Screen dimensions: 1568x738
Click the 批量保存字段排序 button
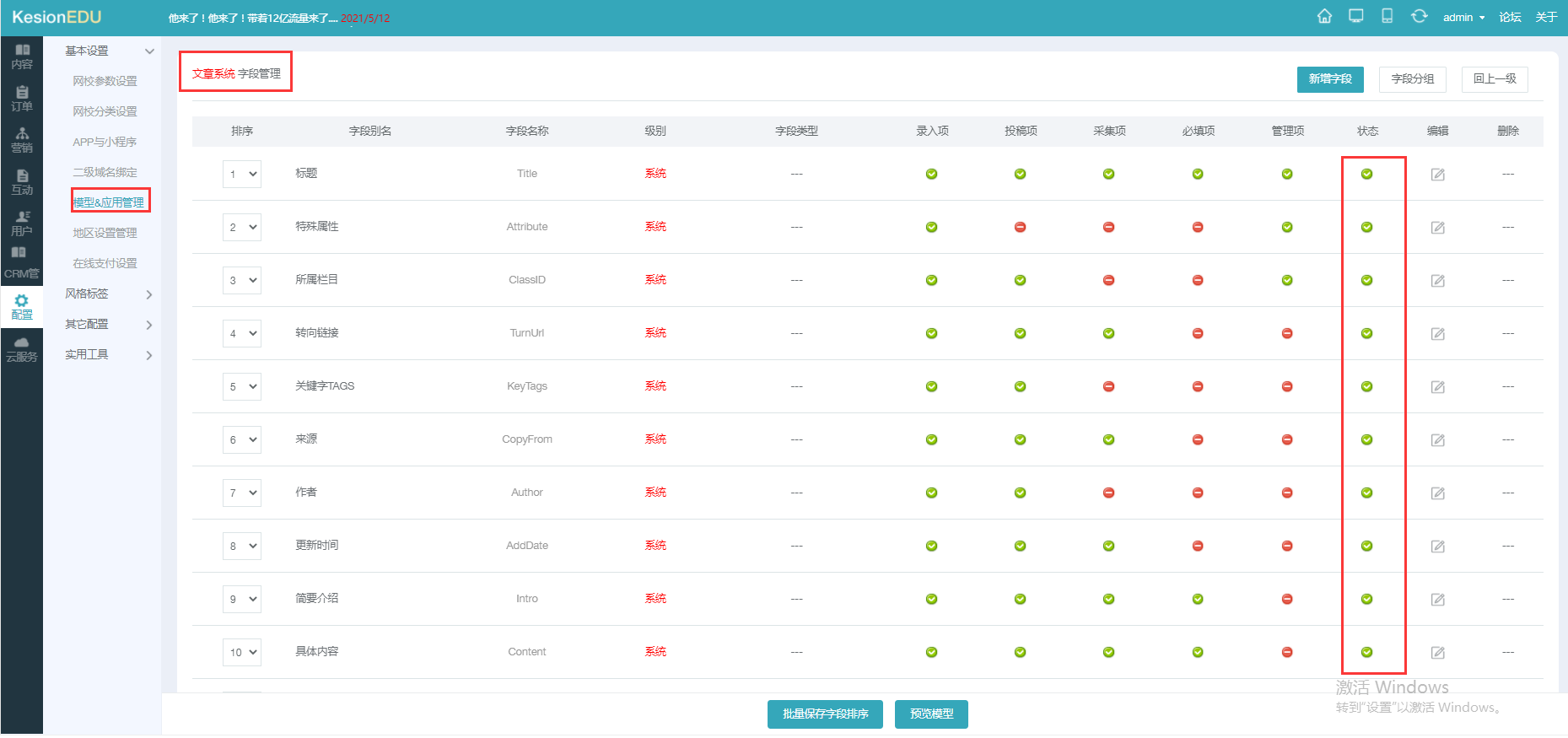coord(825,714)
